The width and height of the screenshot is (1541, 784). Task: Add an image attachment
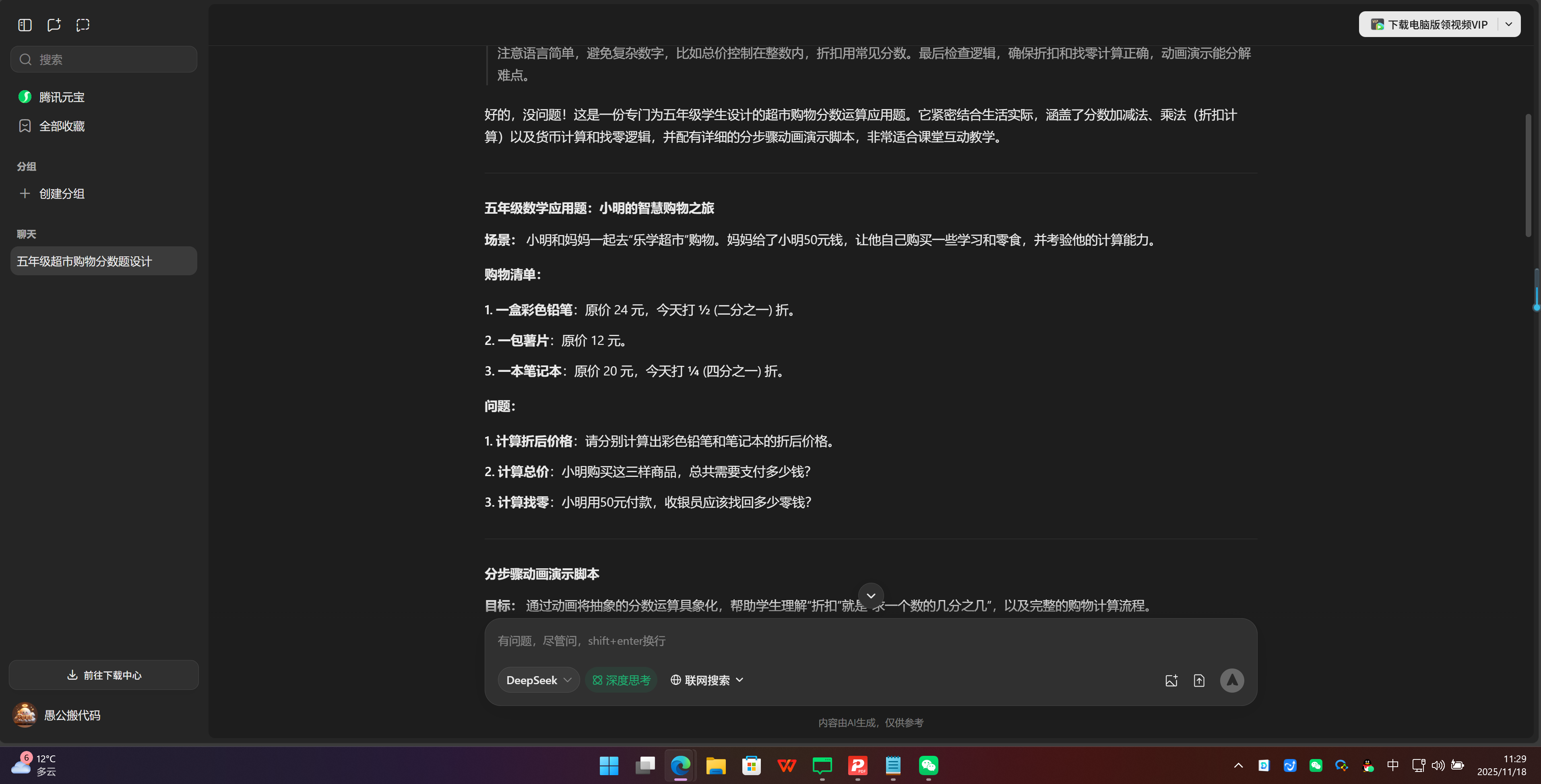pyautogui.click(x=1172, y=680)
